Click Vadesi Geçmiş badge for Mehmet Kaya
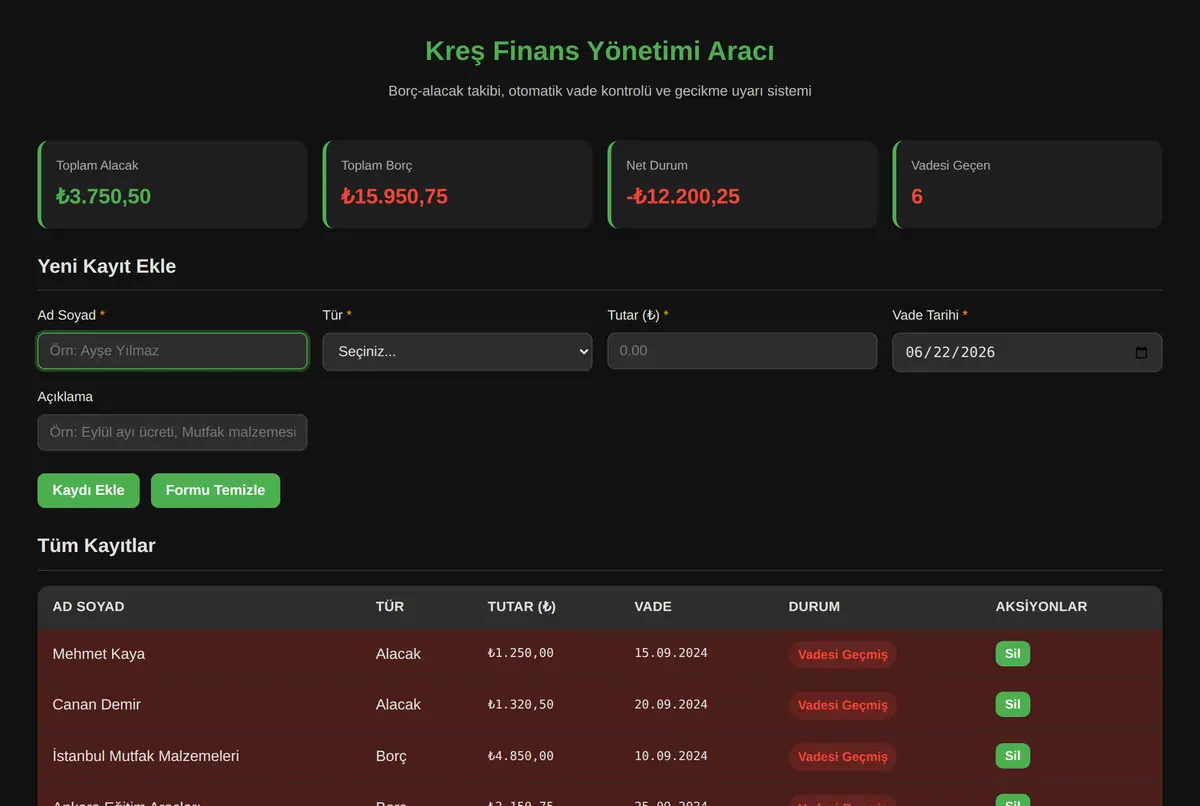This screenshot has width=1200, height=806. [842, 654]
